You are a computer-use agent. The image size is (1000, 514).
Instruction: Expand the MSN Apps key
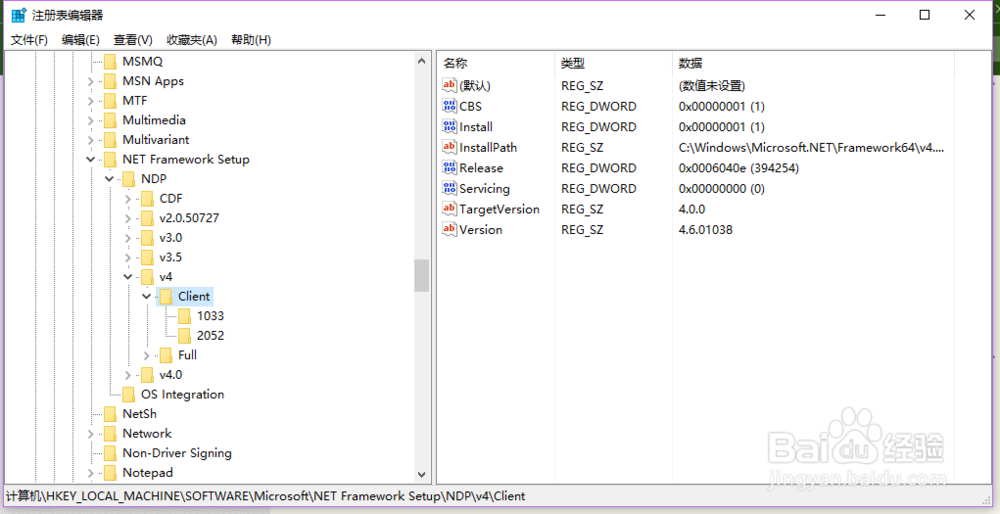(x=91, y=82)
